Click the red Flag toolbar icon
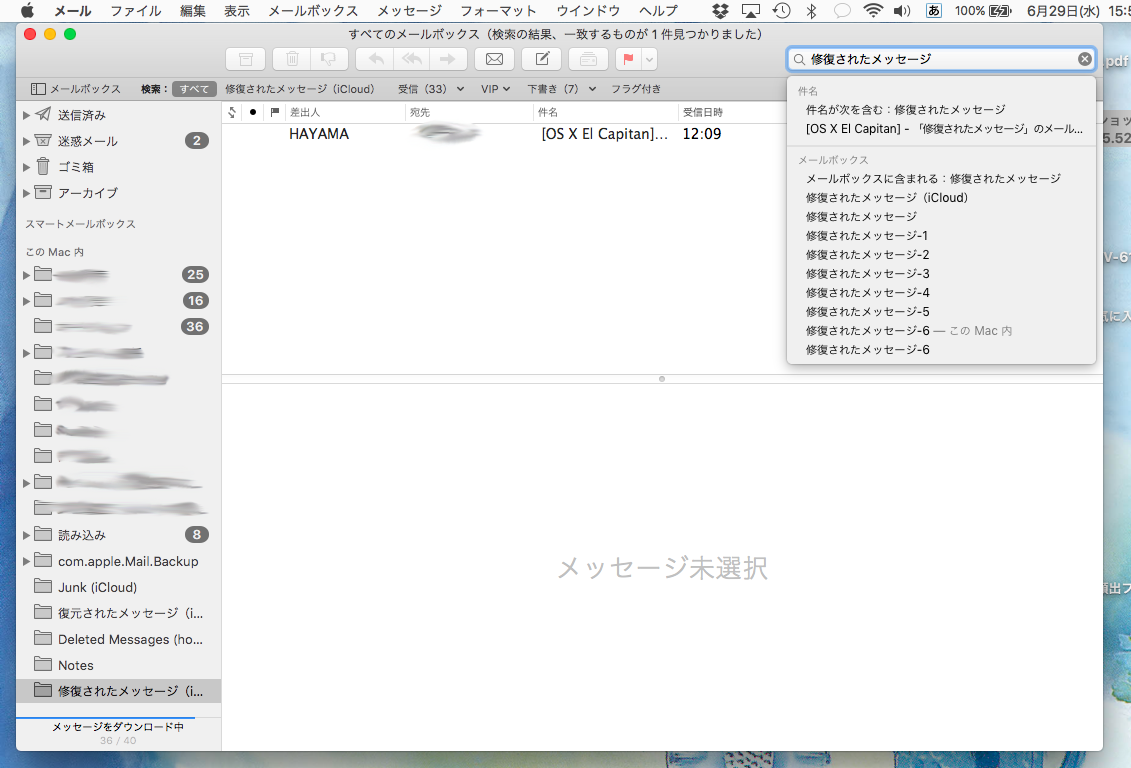This screenshot has height=768, width=1131. pyautogui.click(x=628, y=59)
